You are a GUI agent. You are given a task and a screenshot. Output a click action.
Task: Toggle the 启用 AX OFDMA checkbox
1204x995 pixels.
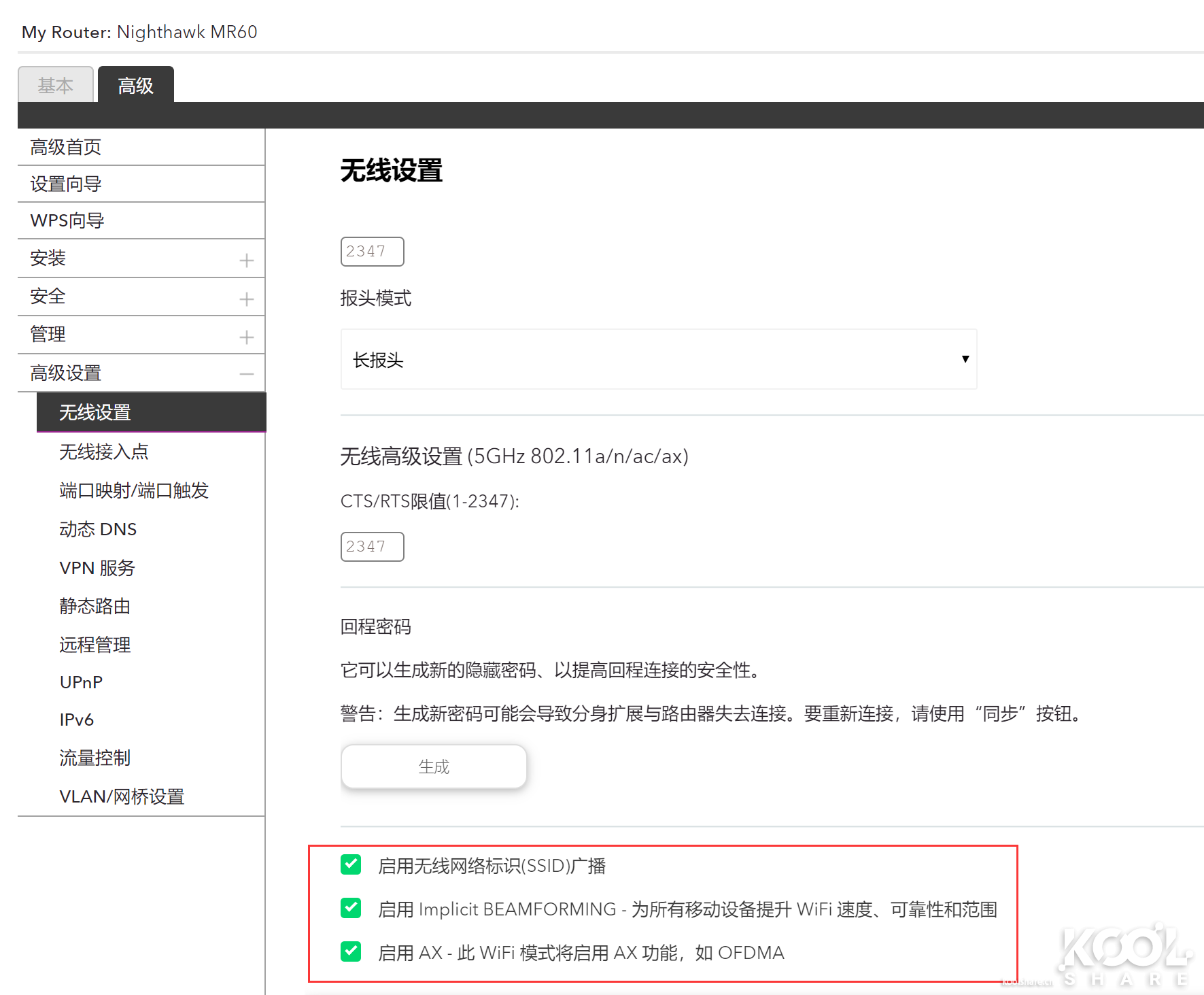click(351, 951)
